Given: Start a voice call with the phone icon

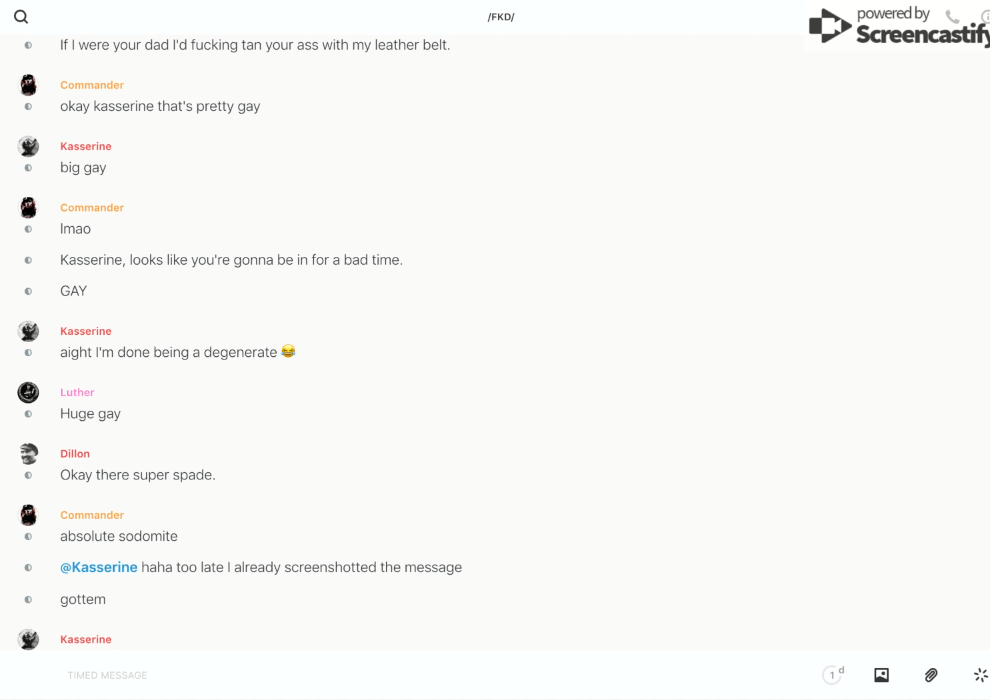Looking at the screenshot, I should 952,17.
